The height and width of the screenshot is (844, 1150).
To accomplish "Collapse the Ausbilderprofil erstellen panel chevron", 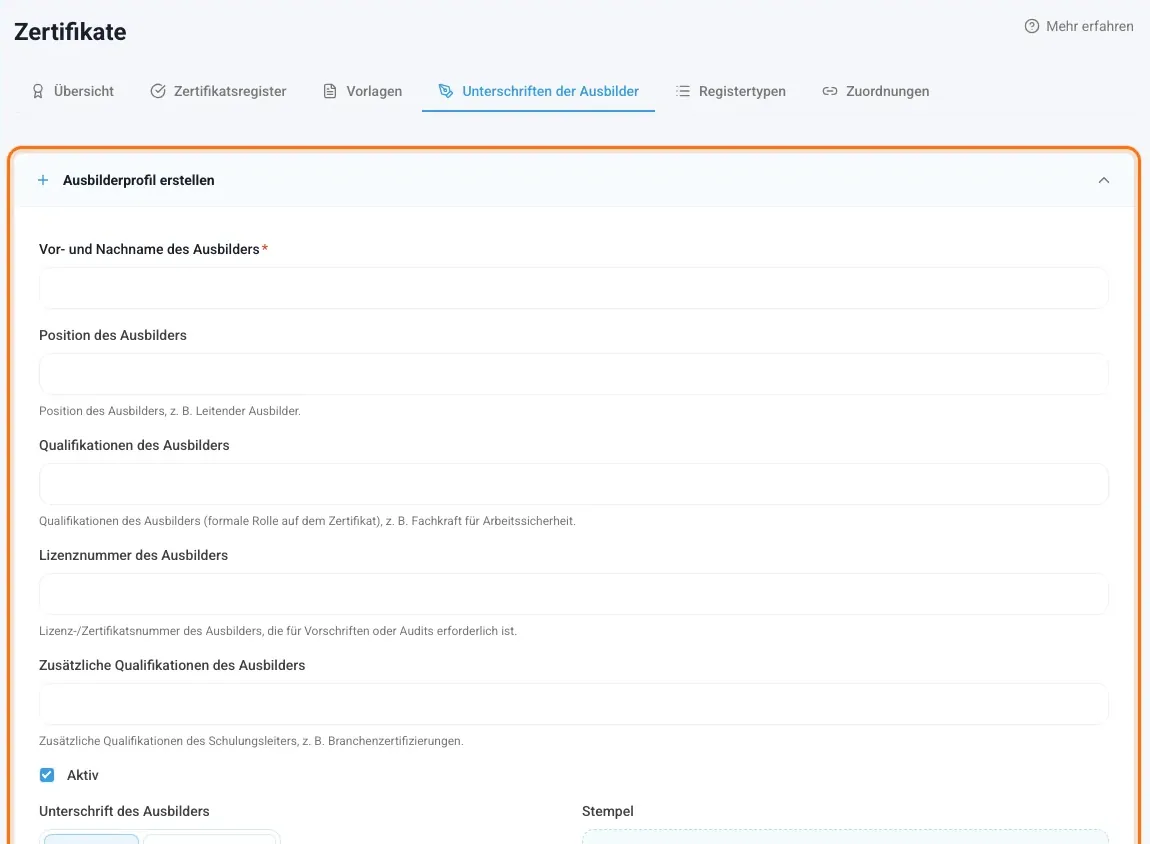I will (1104, 180).
